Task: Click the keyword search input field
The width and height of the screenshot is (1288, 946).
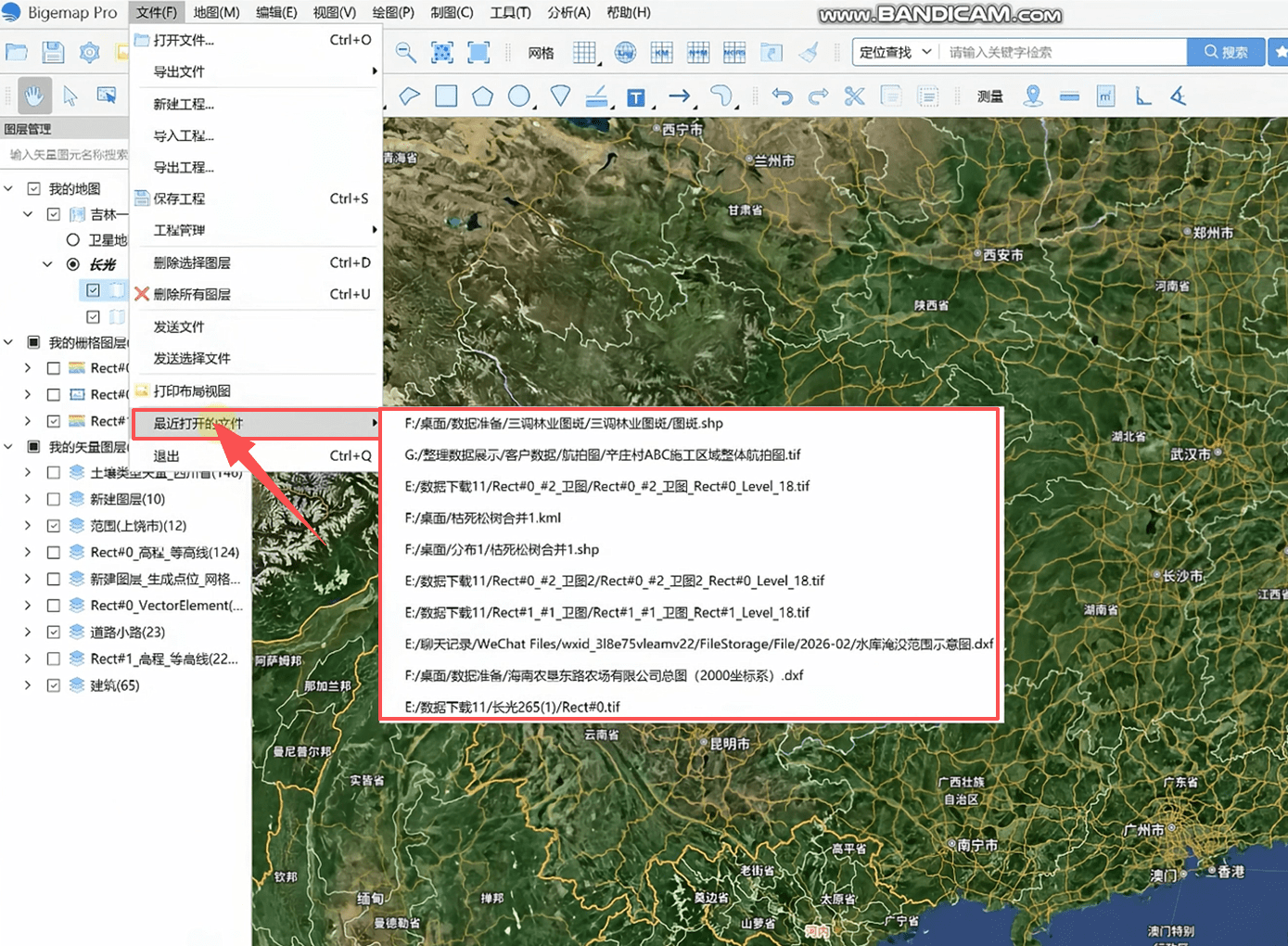Action: [x=1065, y=52]
